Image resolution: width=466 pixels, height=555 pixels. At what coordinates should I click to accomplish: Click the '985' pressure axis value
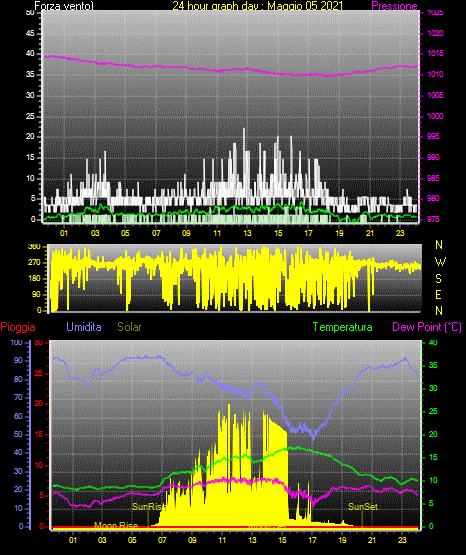click(x=433, y=178)
